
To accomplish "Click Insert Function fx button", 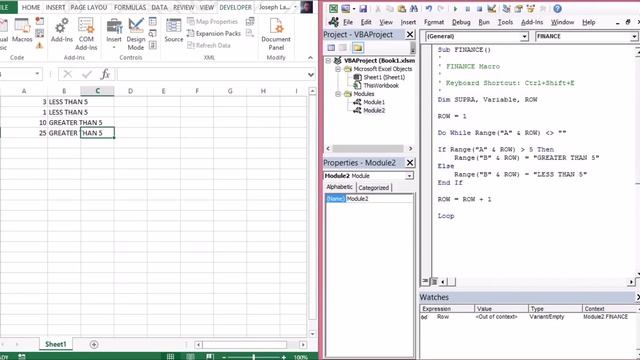I will (105, 74).
